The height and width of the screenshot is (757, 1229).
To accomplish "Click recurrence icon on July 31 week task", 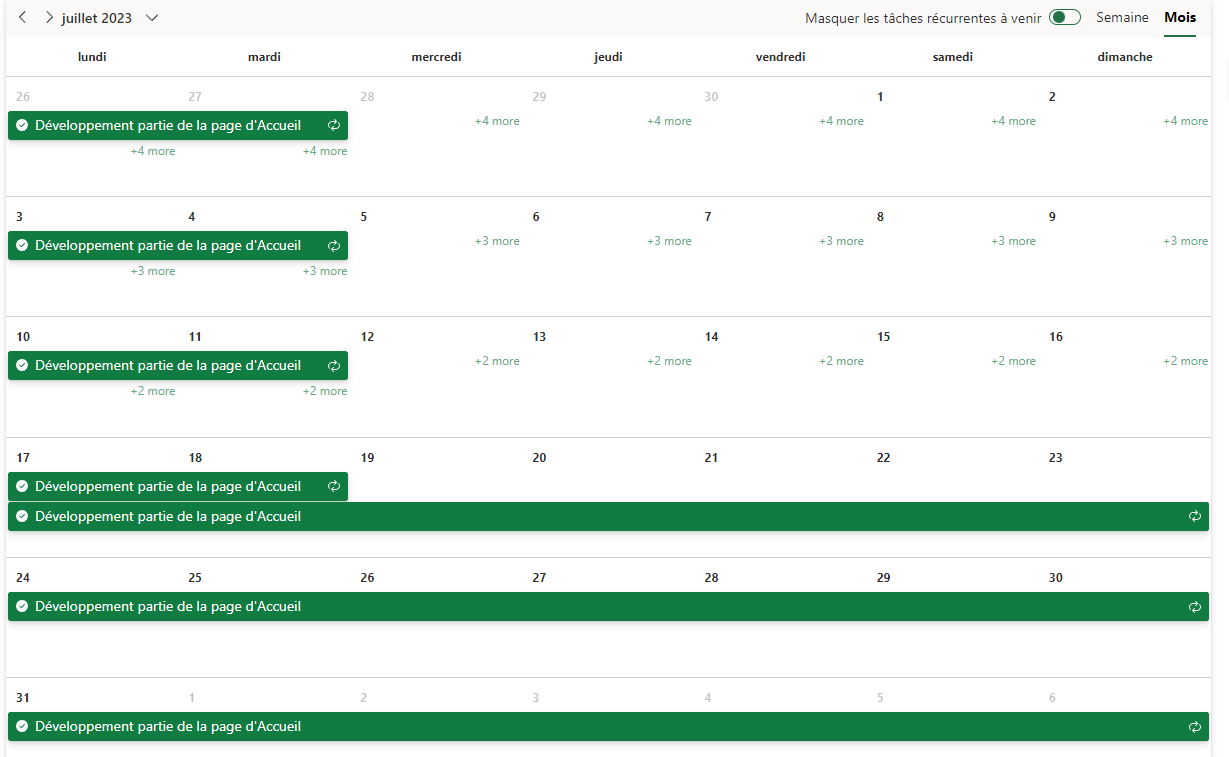I will 1194,727.
